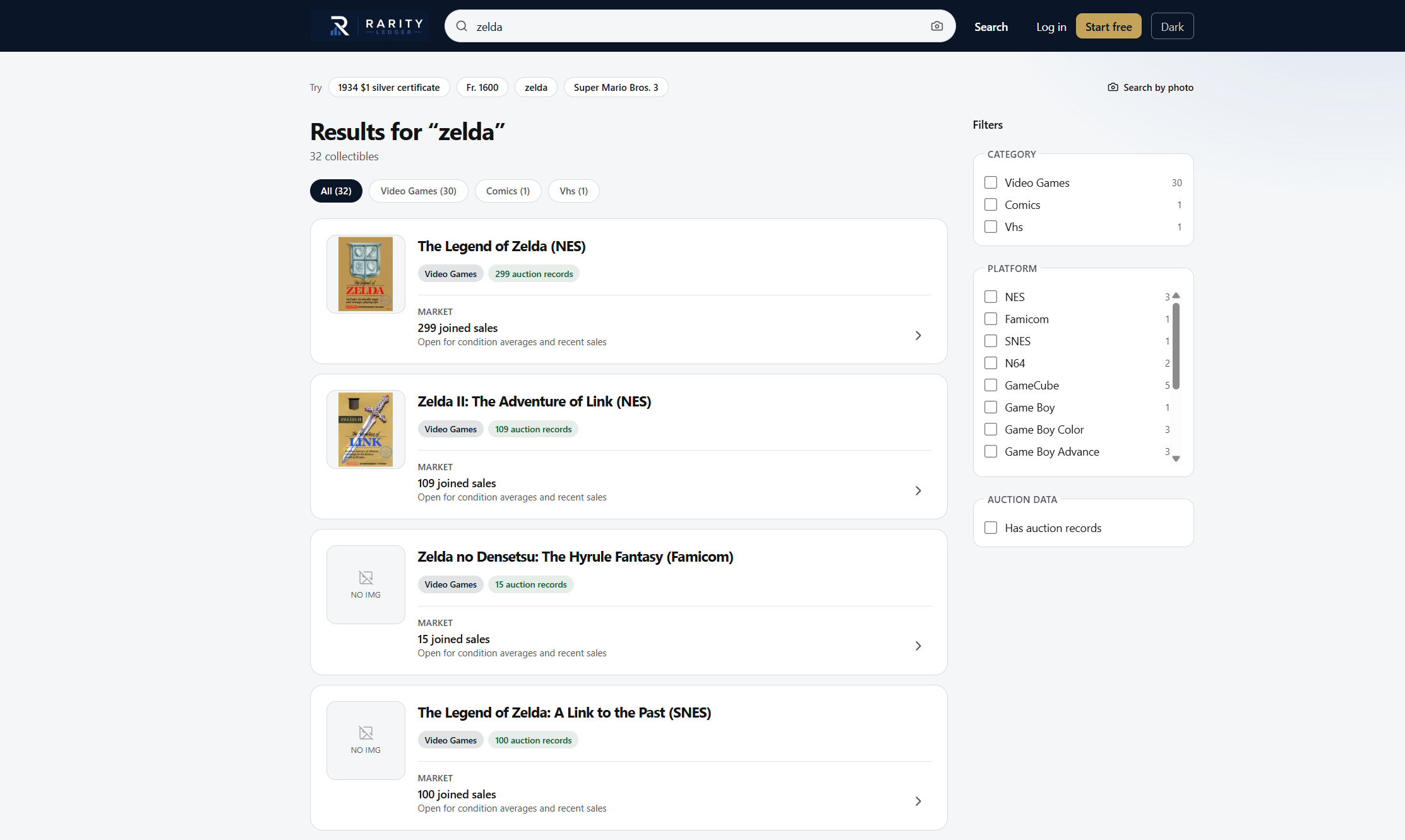The image size is (1405, 840).
Task: Check the N64 platform filter
Action: 991,363
